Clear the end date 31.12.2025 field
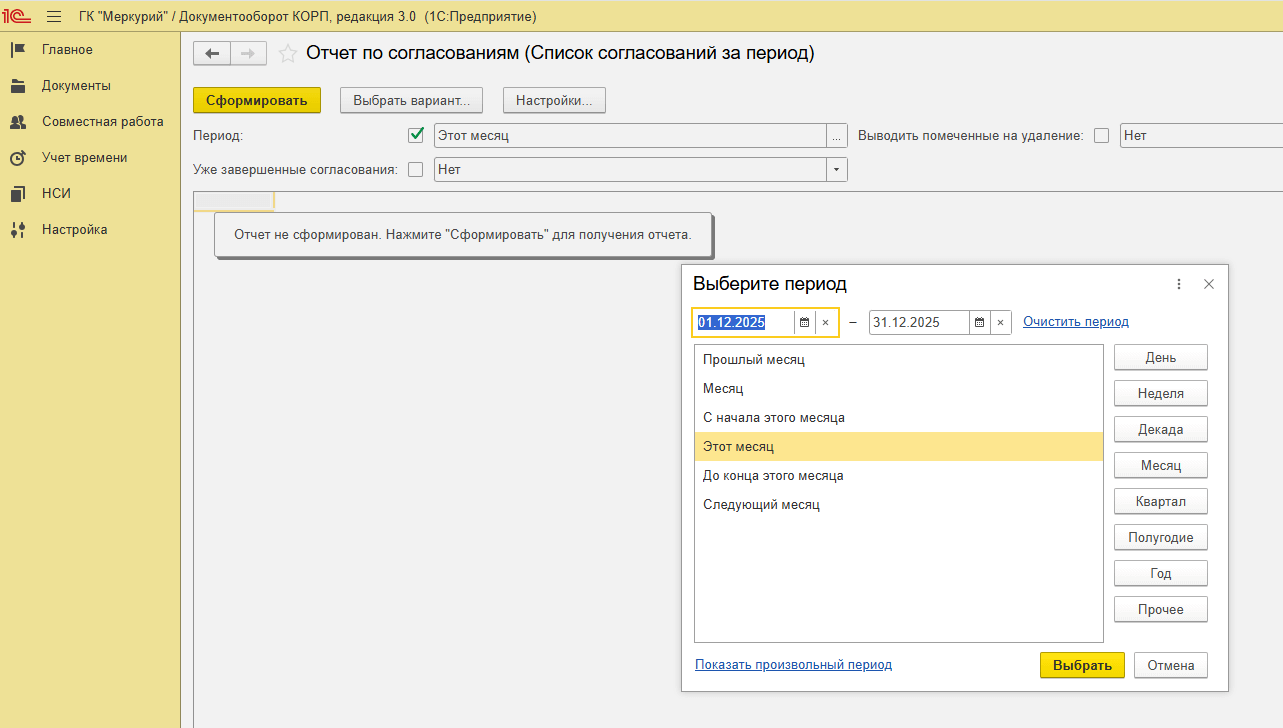Image resolution: width=1283 pixels, height=728 pixels. click(x=1001, y=322)
